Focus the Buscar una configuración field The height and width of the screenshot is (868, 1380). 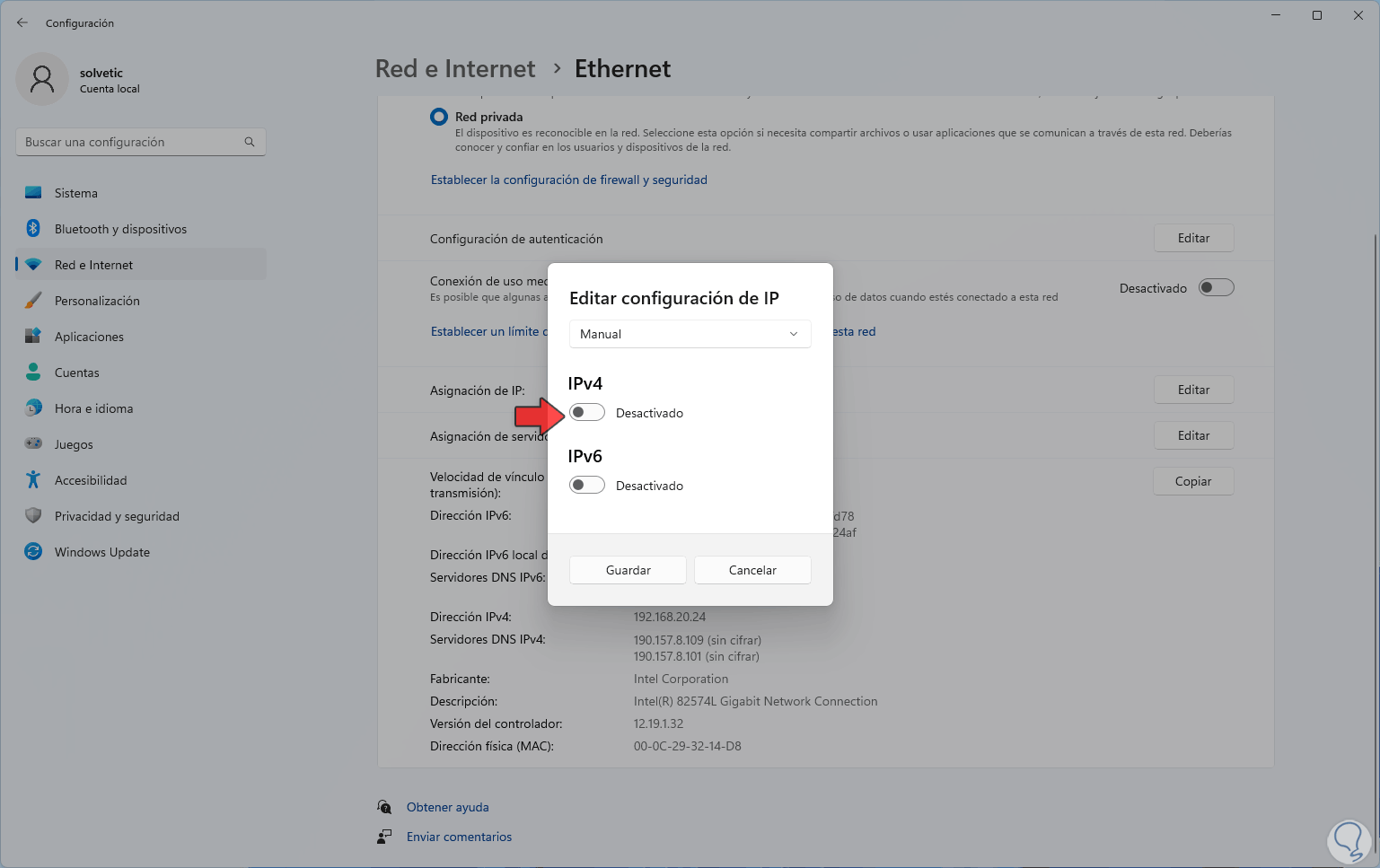[x=130, y=142]
